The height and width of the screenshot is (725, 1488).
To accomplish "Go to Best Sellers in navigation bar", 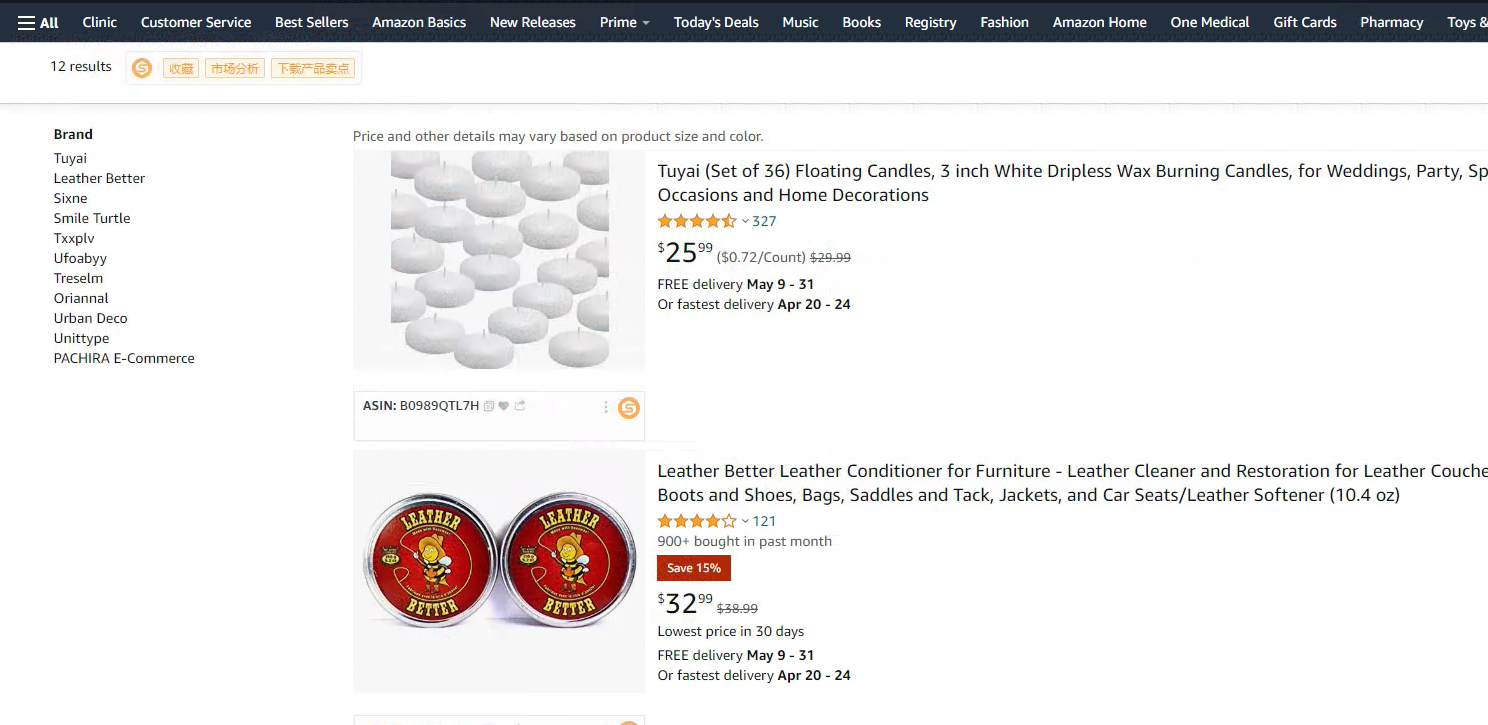I will pos(312,22).
